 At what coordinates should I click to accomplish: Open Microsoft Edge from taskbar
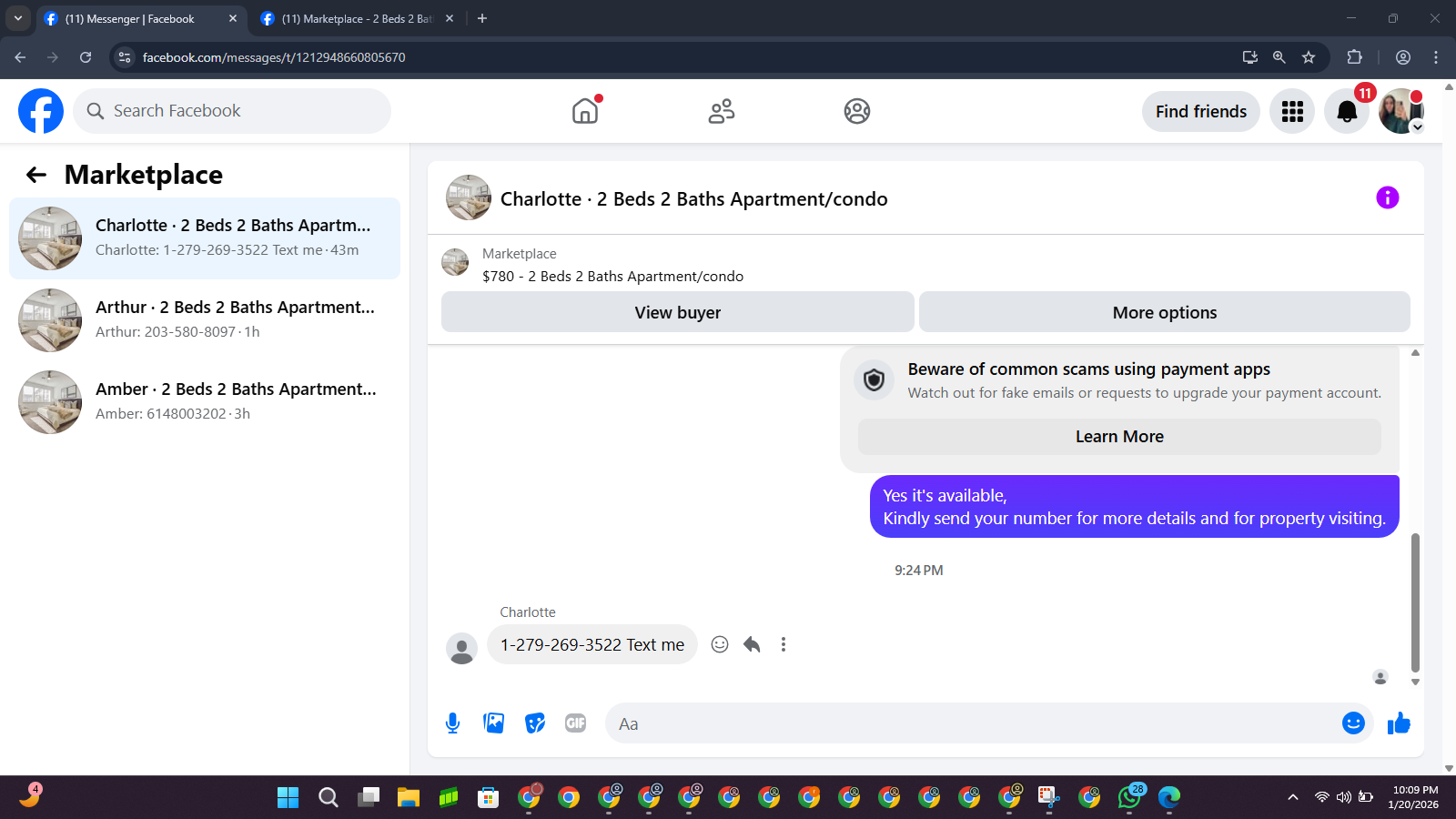click(1169, 798)
